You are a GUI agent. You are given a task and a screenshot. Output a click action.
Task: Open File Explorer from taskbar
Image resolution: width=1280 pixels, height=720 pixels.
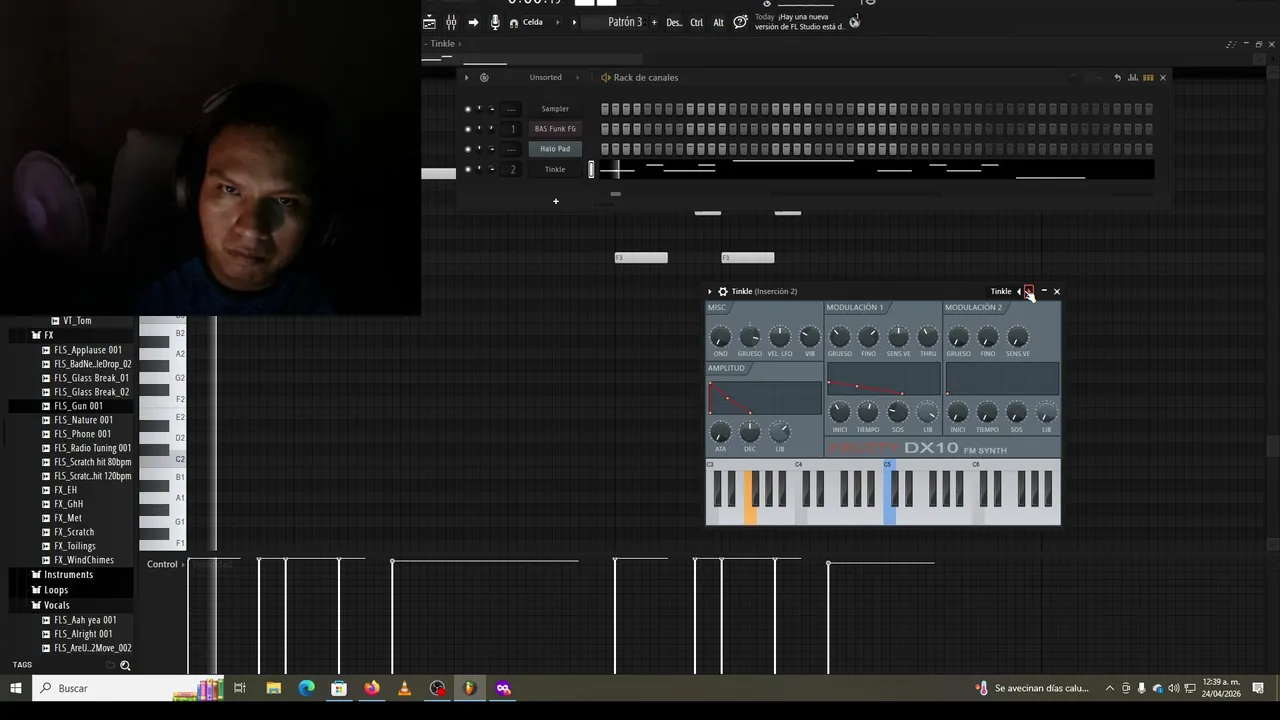coord(273,688)
